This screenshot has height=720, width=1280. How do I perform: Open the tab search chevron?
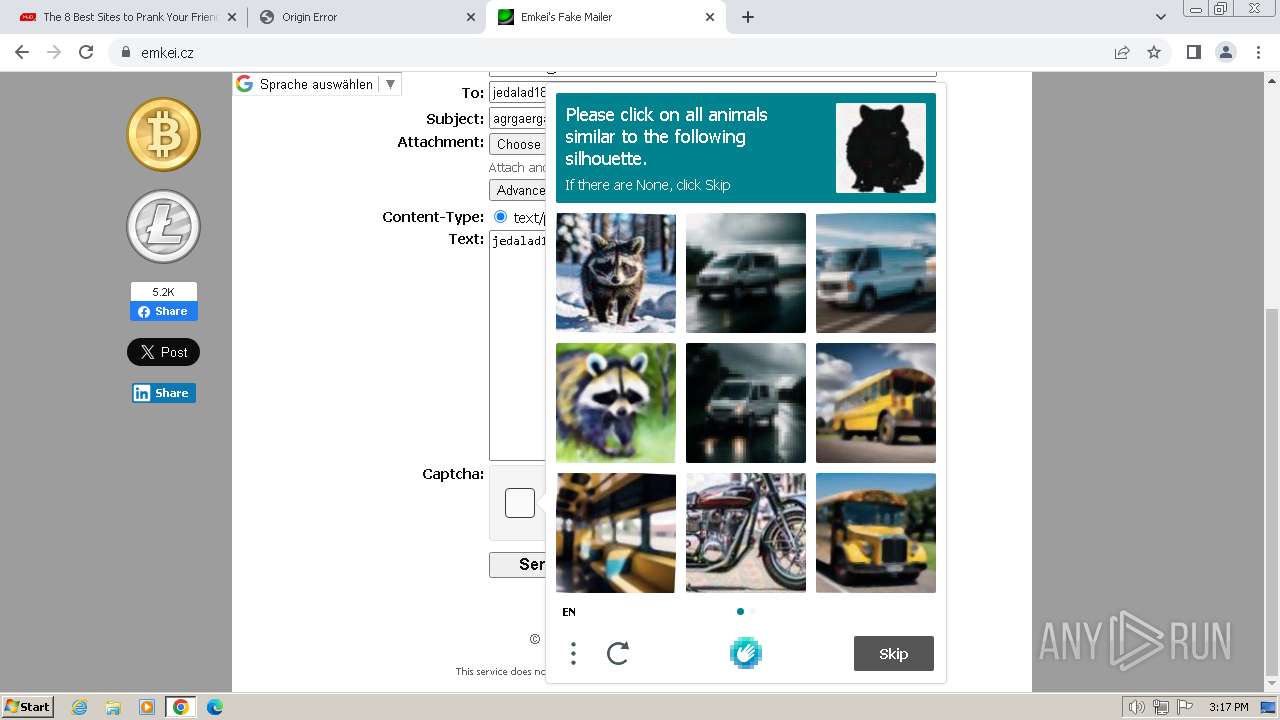point(1160,17)
